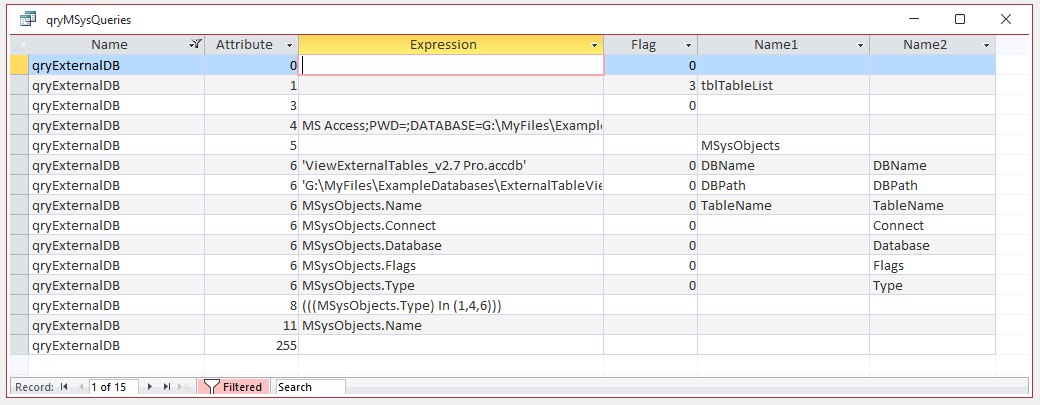Image resolution: width=1040 pixels, height=405 pixels.
Task: Click the MSysObjects.Database expression cell
Action: [451, 246]
